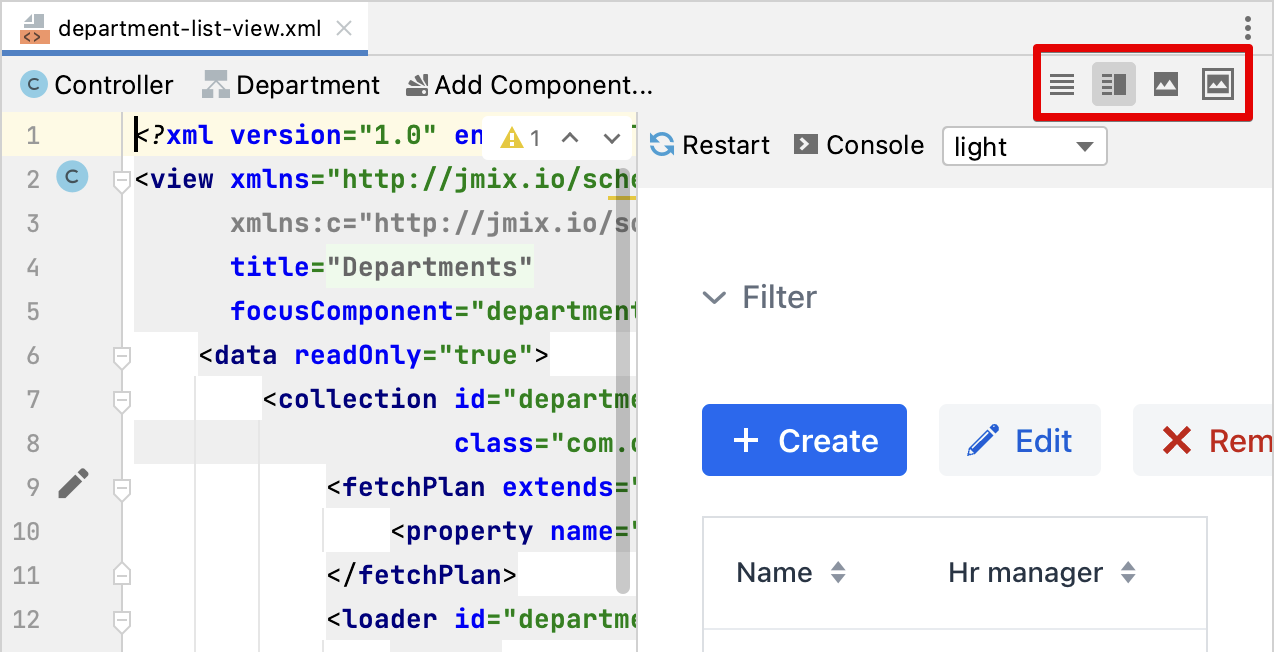Select the Editor and Preview split mode icon
The height and width of the screenshot is (652, 1274).
(1114, 85)
